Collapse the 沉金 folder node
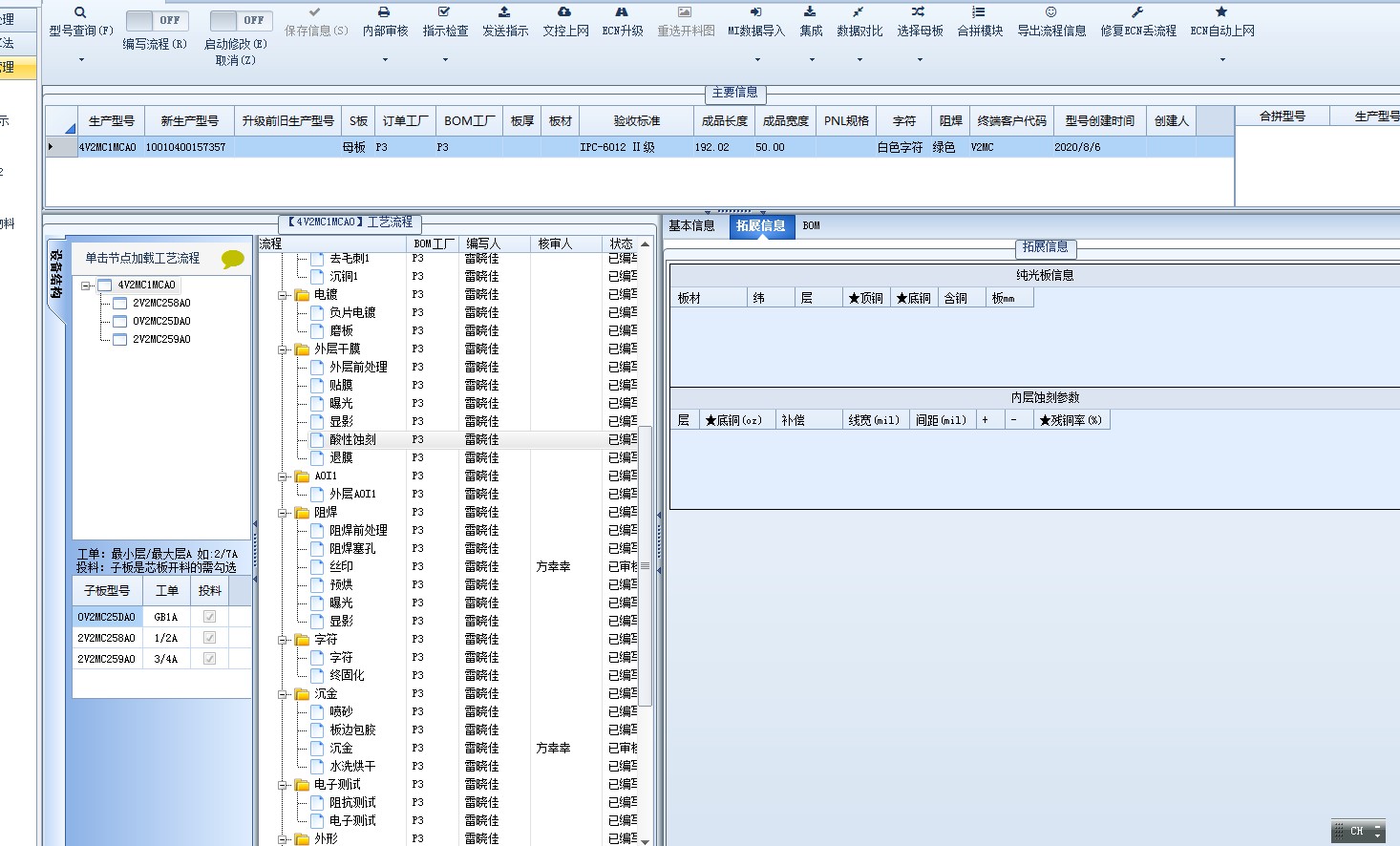This screenshot has width=1400, height=846. click(283, 694)
